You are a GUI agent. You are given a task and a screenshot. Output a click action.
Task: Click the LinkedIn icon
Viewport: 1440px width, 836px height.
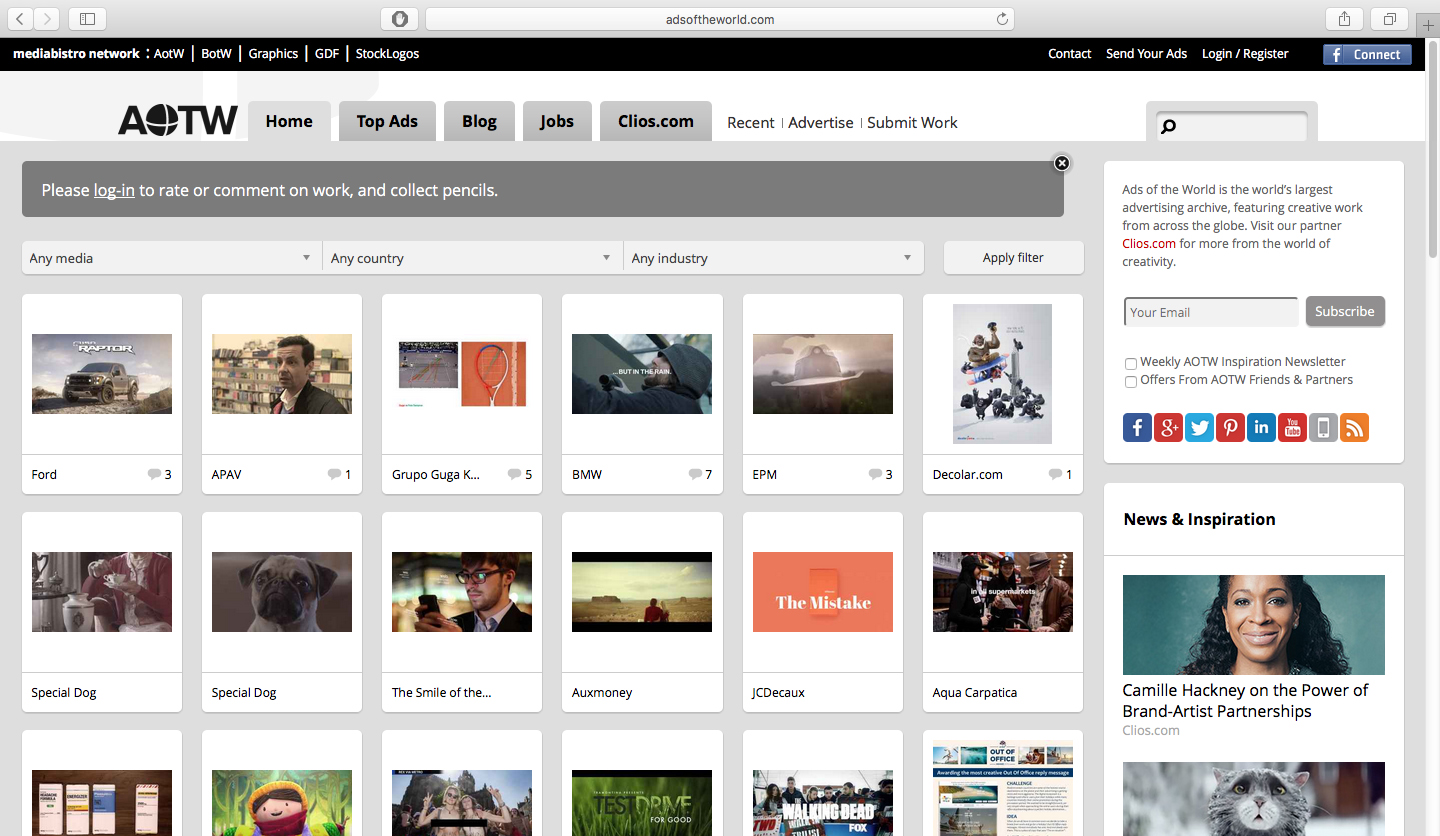pyautogui.click(x=1261, y=427)
